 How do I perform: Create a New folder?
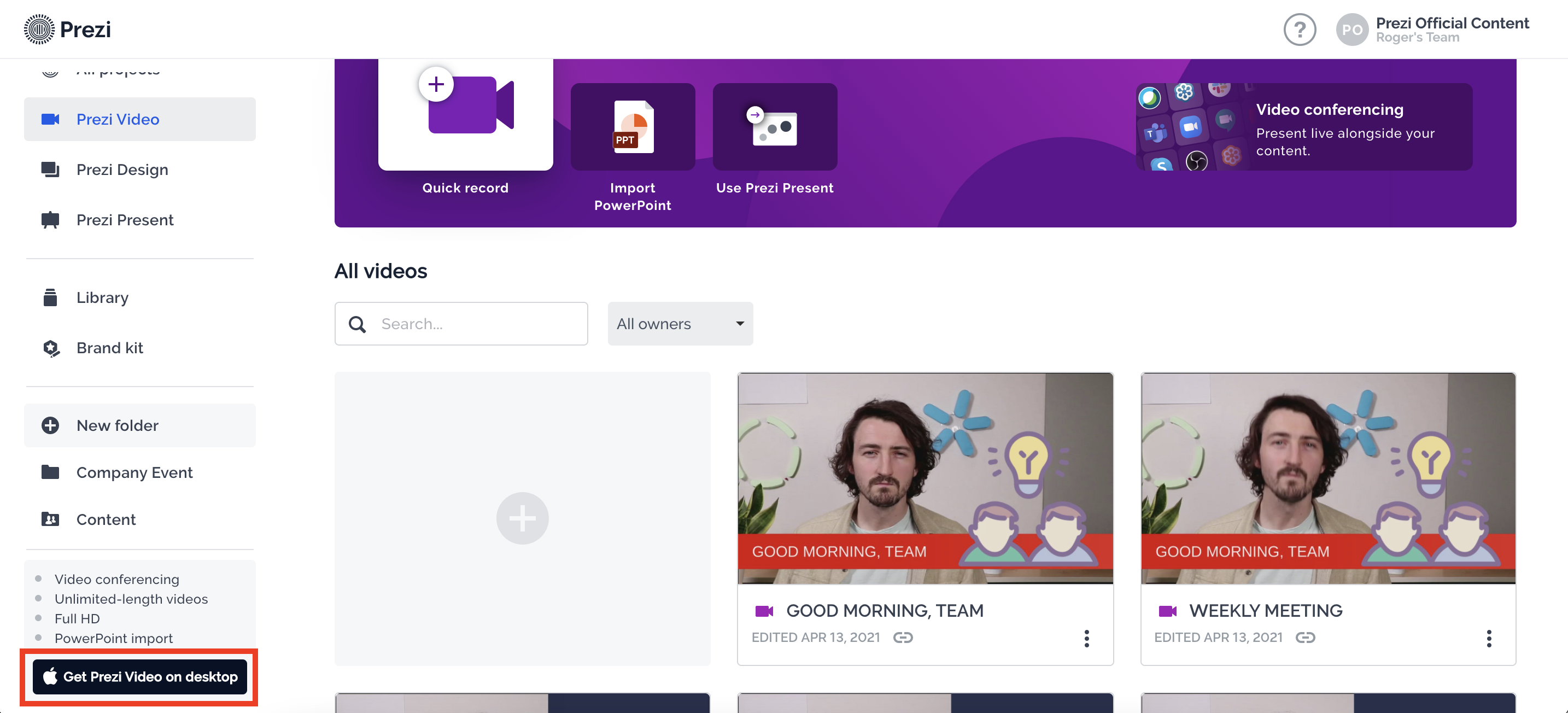[117, 425]
